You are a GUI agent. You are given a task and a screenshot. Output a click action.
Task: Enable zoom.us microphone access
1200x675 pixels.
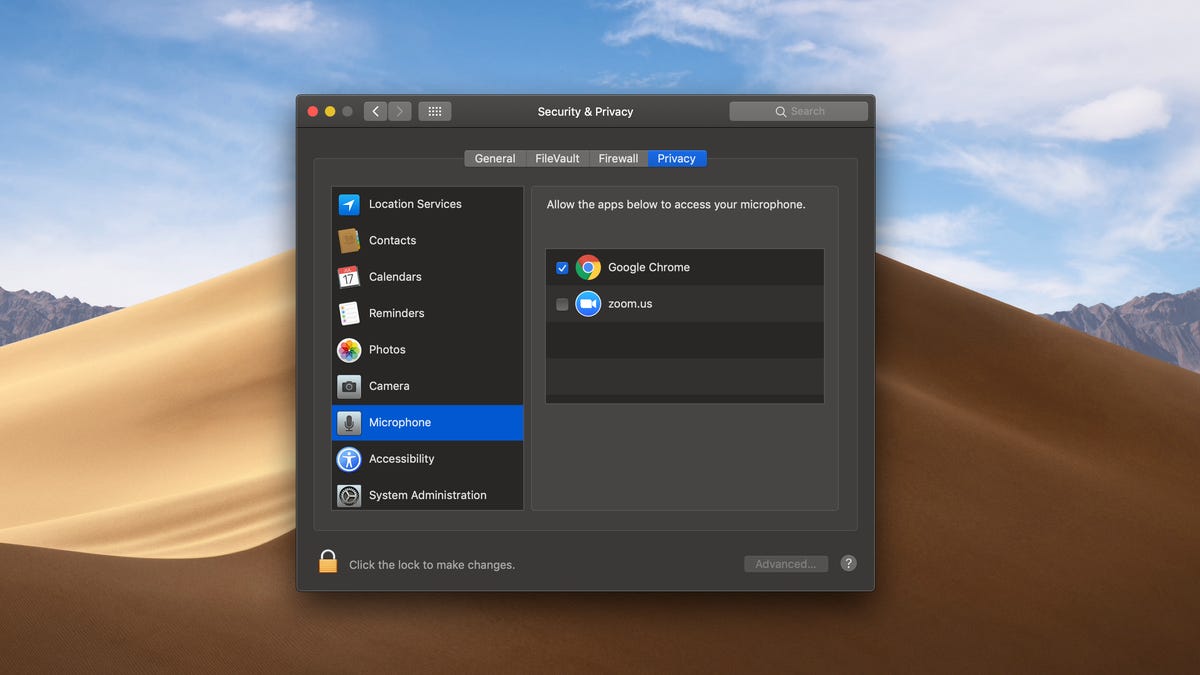pos(562,303)
